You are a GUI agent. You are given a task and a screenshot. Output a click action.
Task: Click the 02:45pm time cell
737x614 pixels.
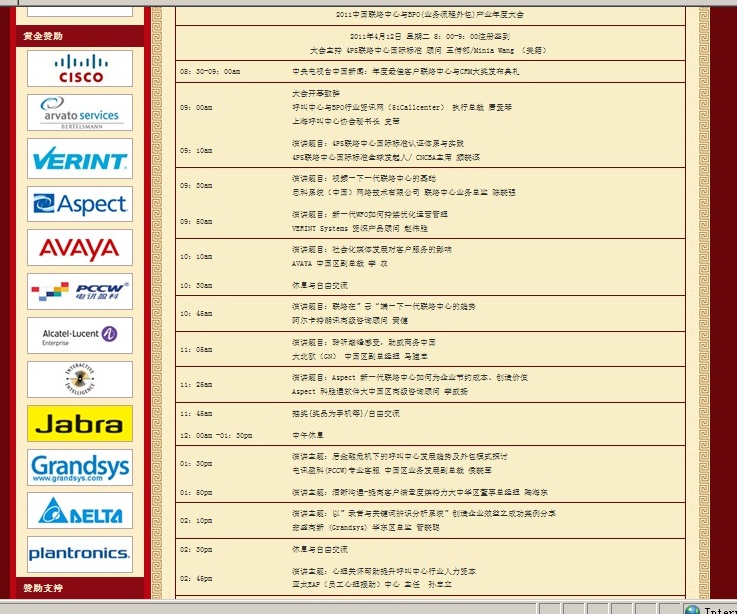coord(196,578)
